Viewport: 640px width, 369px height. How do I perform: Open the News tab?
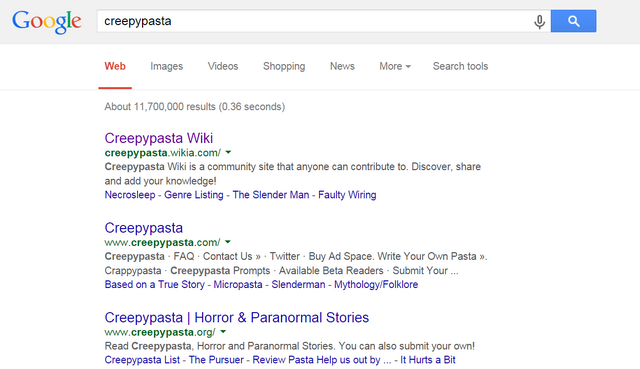click(x=342, y=66)
